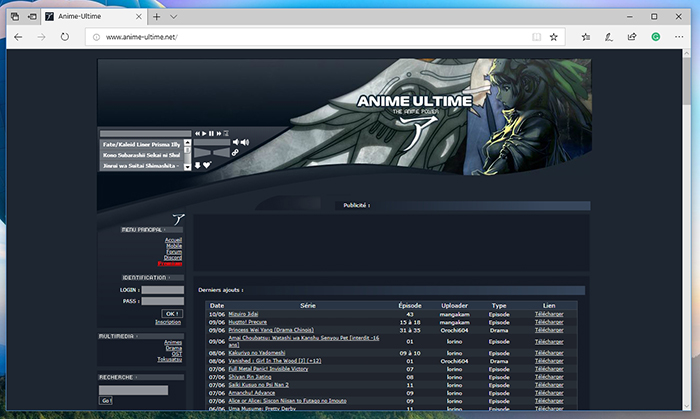
Task: Open the Kakuriyo no Yadomeshi link
Action: point(257,353)
